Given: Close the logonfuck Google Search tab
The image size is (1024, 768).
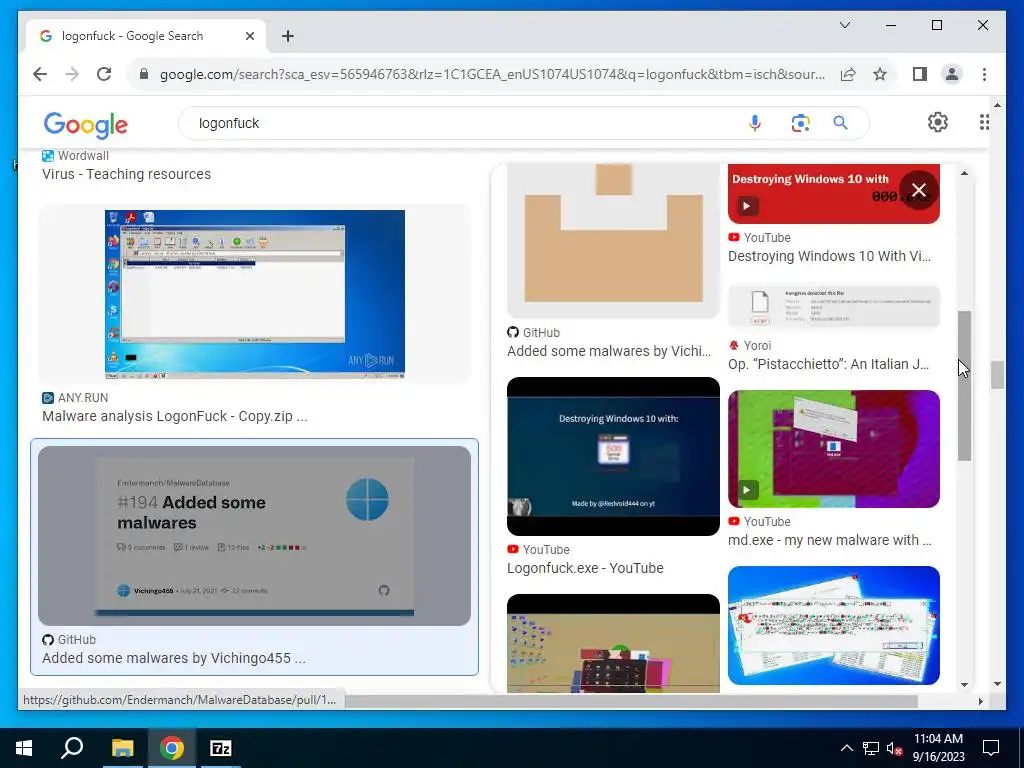Looking at the screenshot, I should [x=249, y=36].
